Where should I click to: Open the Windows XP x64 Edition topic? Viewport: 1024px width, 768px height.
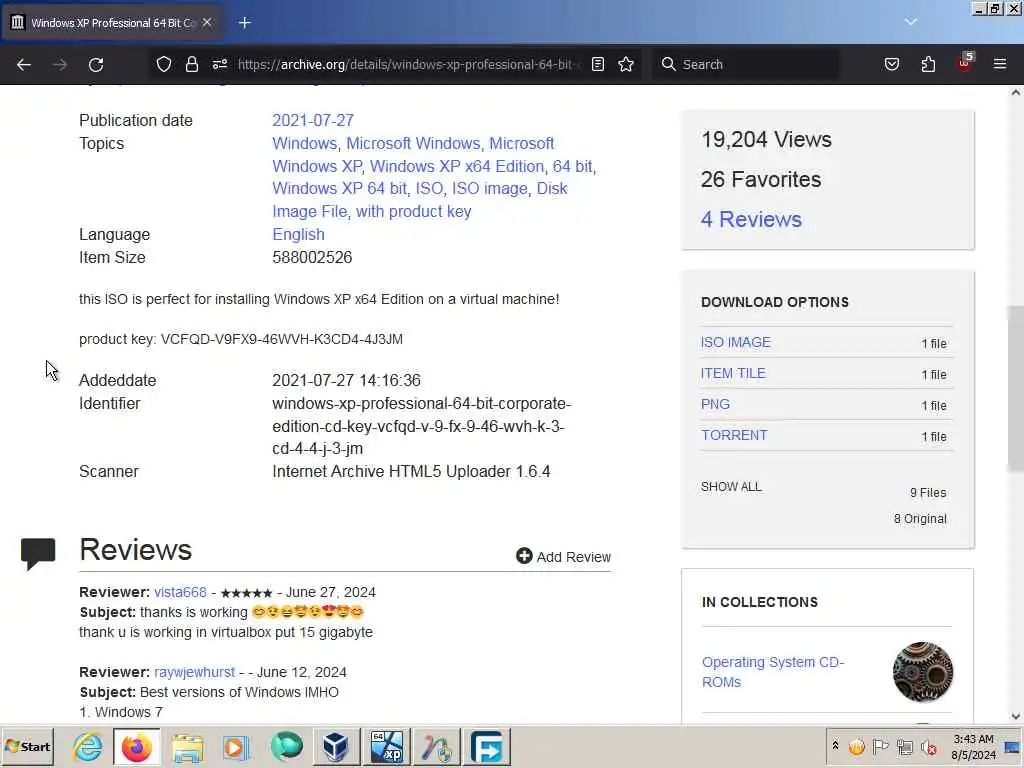(456, 166)
